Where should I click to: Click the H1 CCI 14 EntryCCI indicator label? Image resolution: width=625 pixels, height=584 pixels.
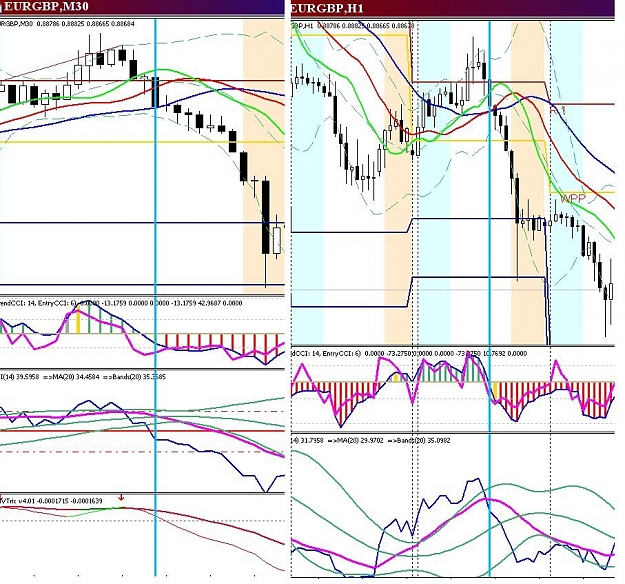[x=409, y=353]
